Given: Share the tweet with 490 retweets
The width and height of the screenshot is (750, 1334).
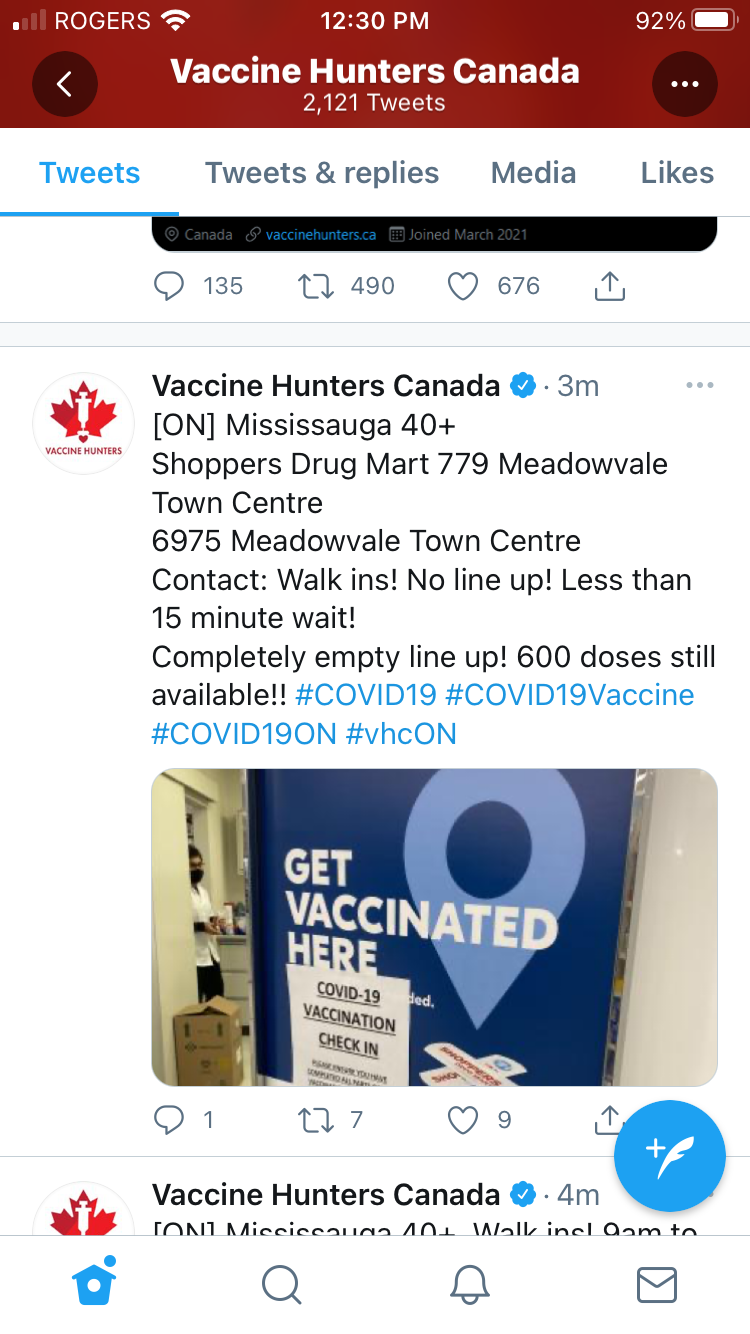Looking at the screenshot, I should (609, 287).
